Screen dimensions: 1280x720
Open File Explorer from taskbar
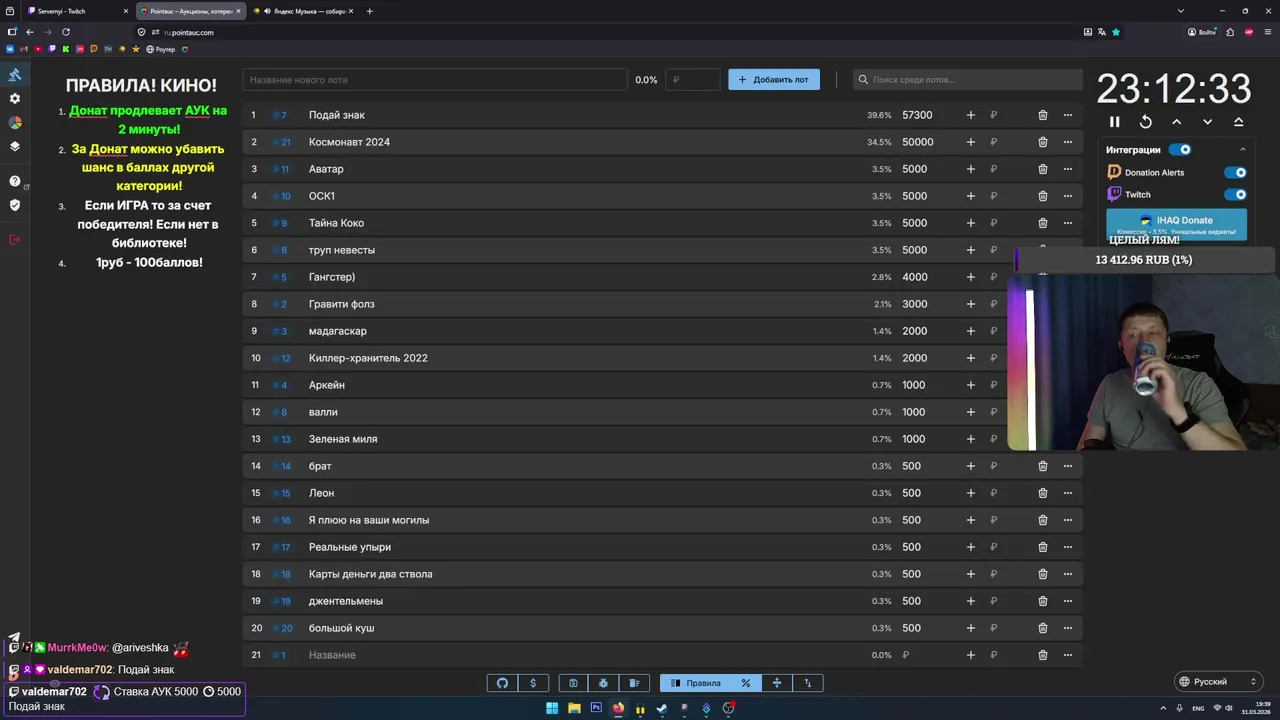pyautogui.click(x=574, y=708)
